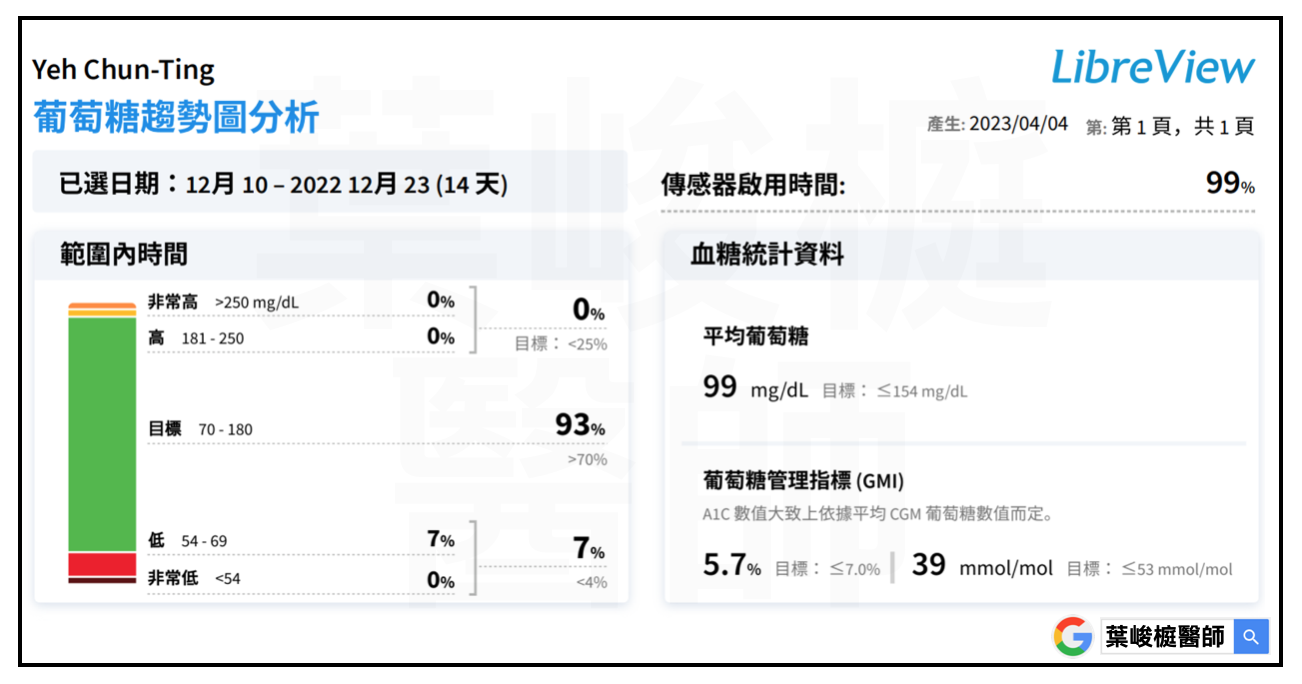Screen dimensions: 1302x684
Task: Click the 平均葡萄糖 heading
Action: pos(756,337)
